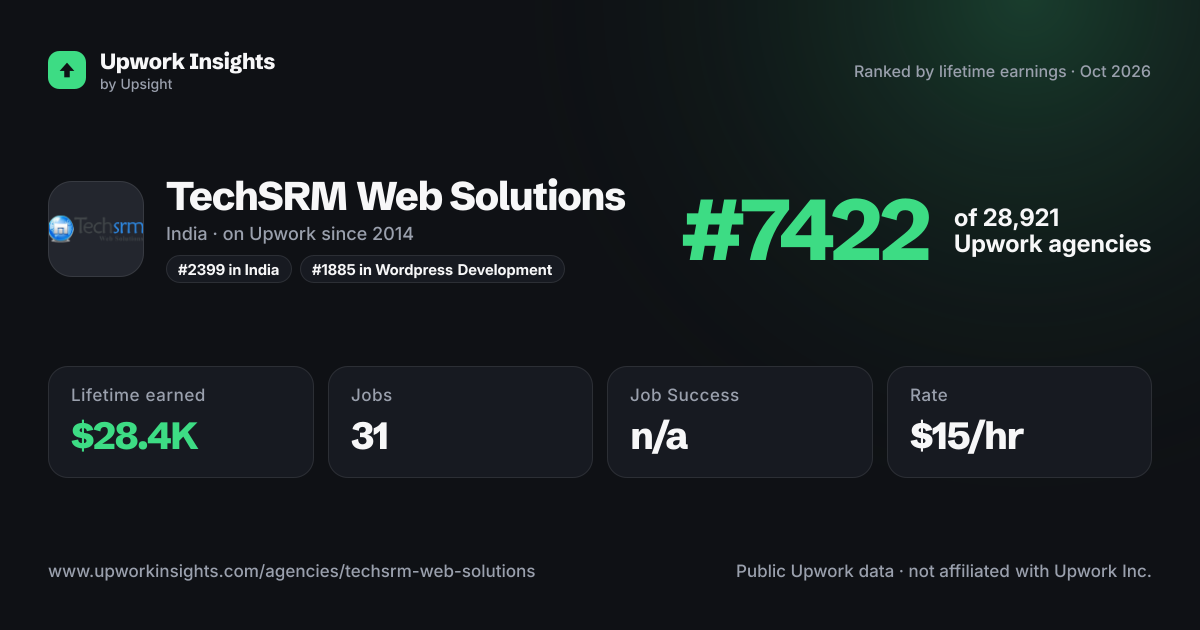Click 'of 28,921 Upwork agencies' text
Screen dimensions: 1200x630
[x=1053, y=231]
